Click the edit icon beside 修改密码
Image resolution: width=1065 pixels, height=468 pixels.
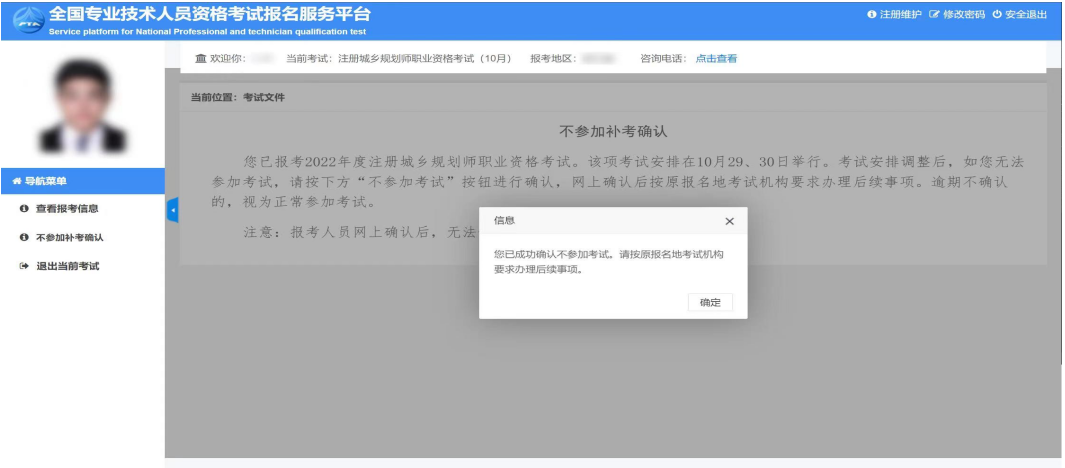click(x=934, y=15)
